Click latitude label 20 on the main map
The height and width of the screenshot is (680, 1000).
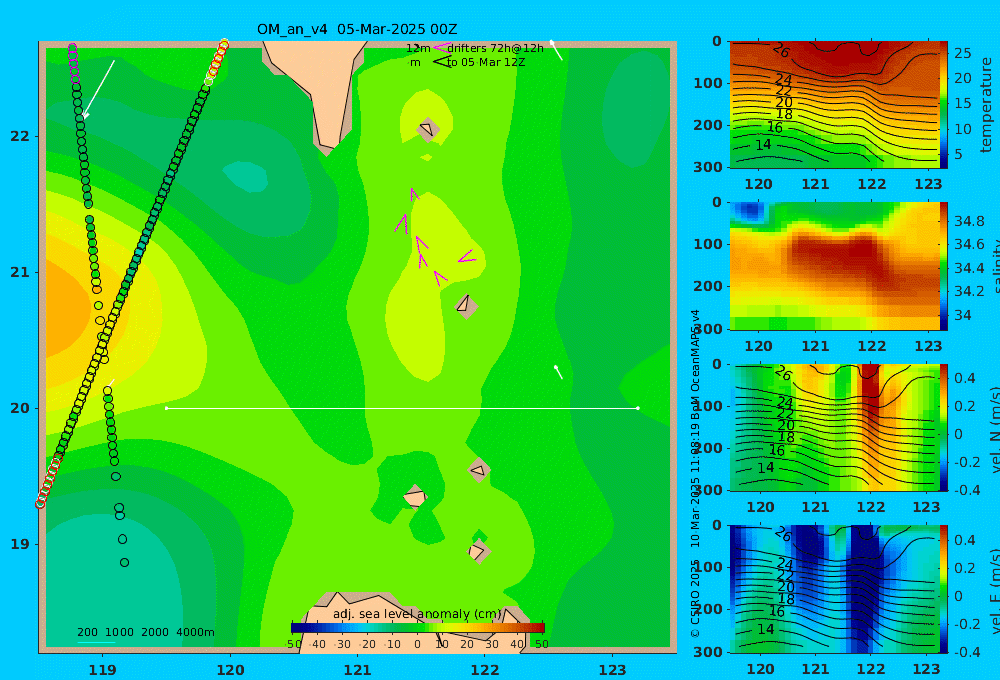pyautogui.click(x=20, y=408)
